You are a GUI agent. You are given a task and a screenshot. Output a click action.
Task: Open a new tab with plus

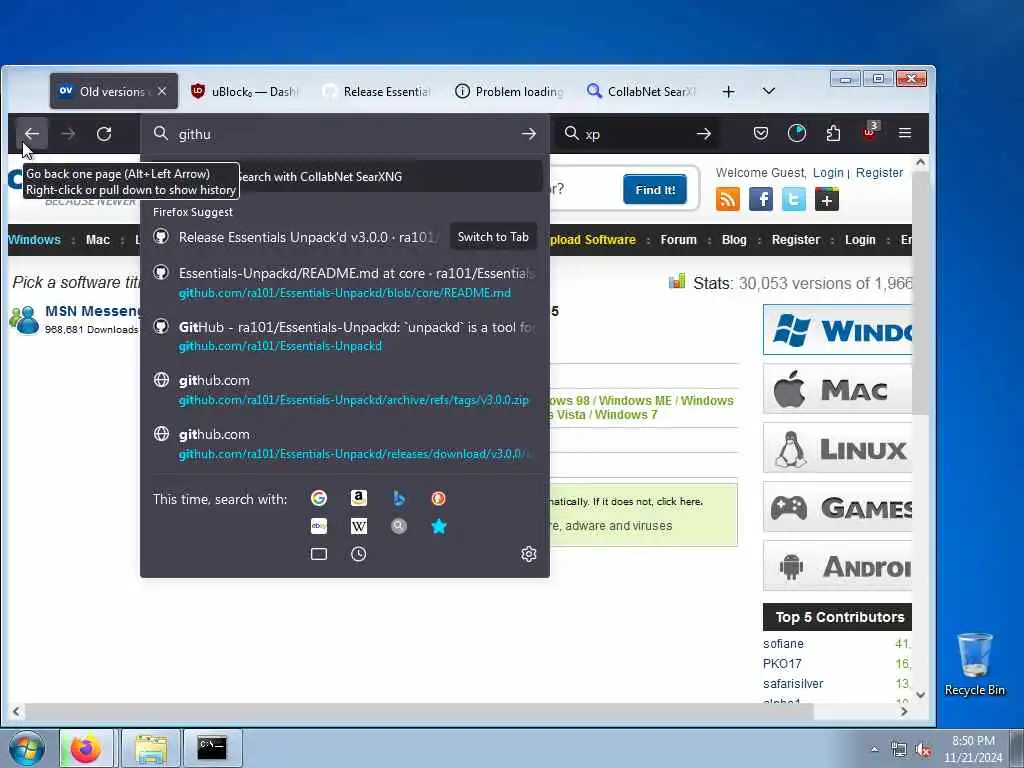click(728, 91)
